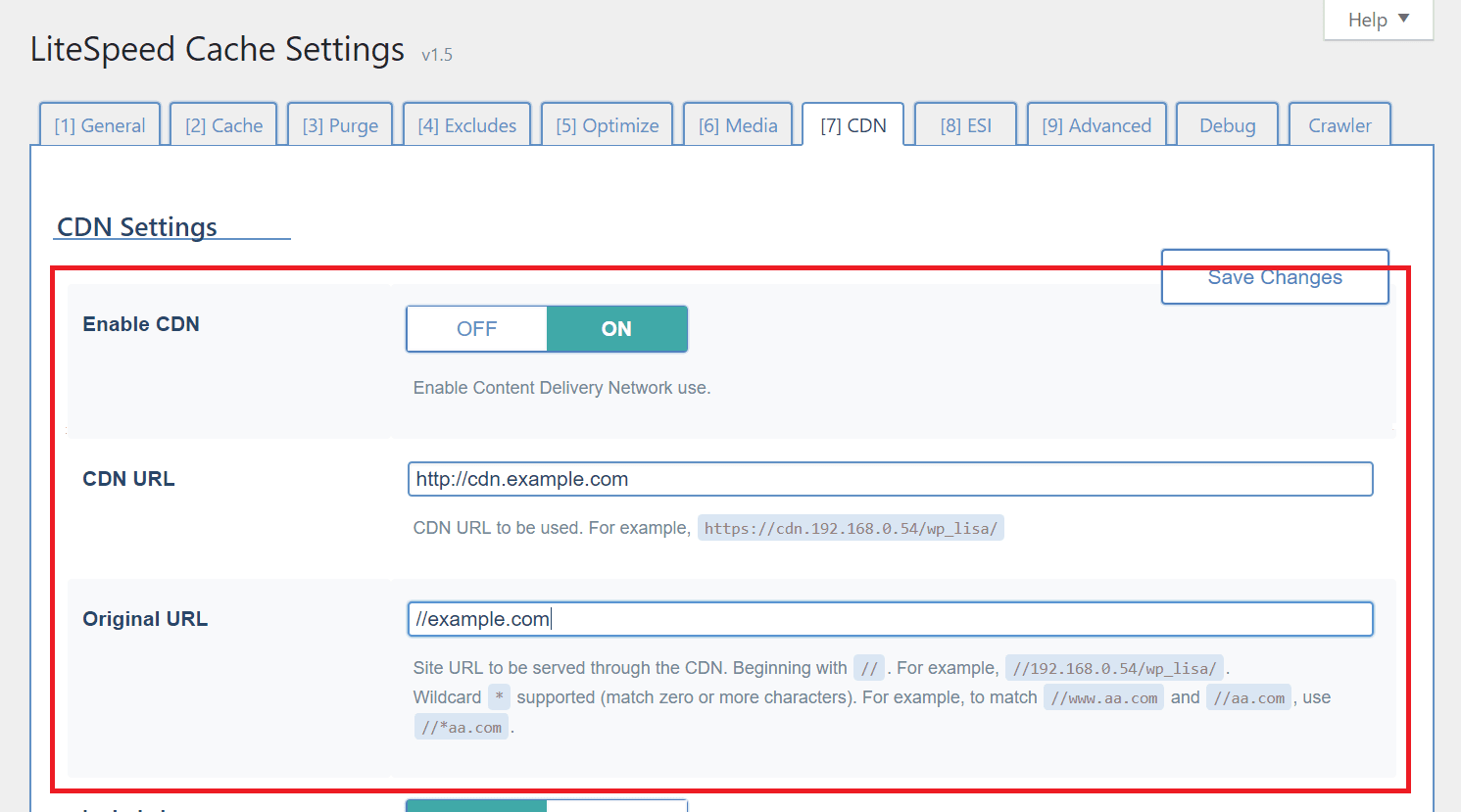Click the 'Enable Content Delivery Network use.' description

pyautogui.click(x=561, y=388)
